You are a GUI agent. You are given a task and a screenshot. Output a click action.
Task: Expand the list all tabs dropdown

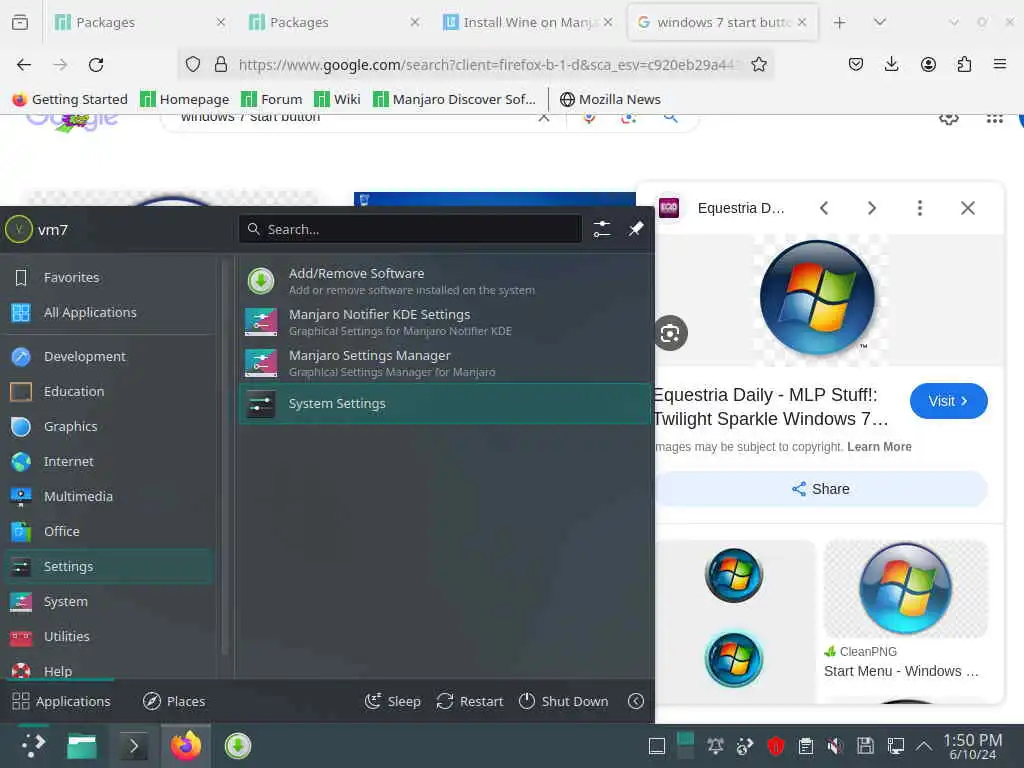(x=880, y=22)
